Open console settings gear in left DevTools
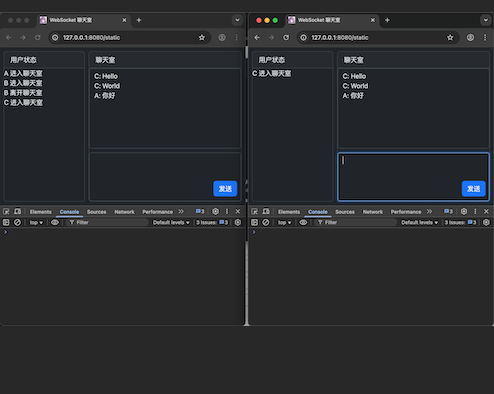 point(238,222)
